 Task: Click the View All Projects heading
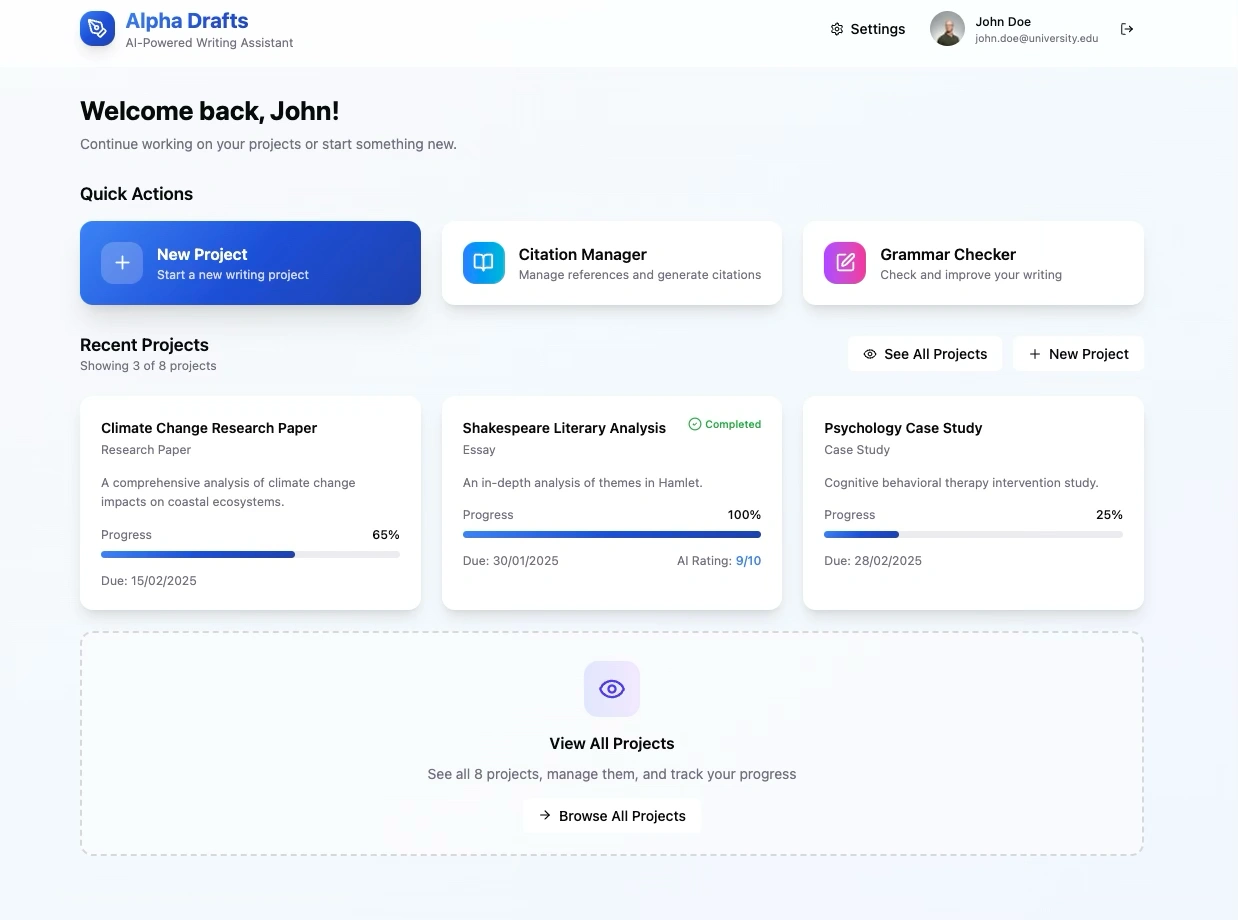(x=612, y=744)
